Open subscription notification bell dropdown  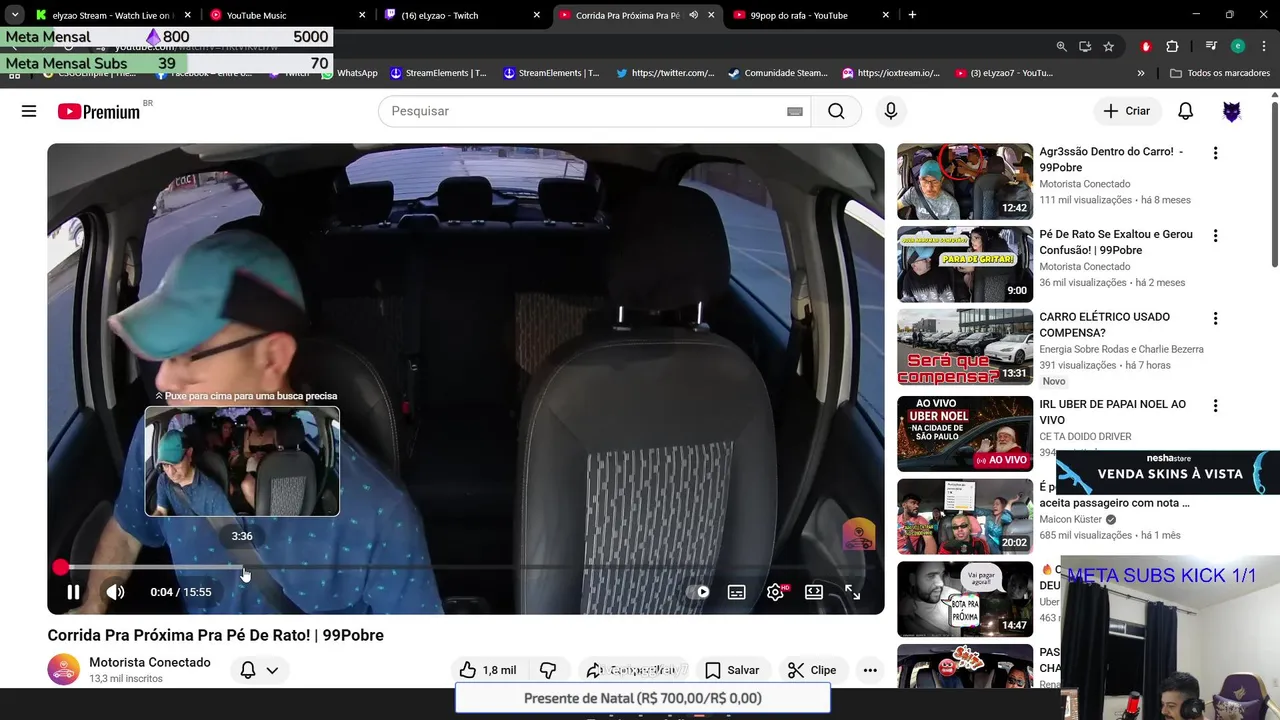click(258, 670)
